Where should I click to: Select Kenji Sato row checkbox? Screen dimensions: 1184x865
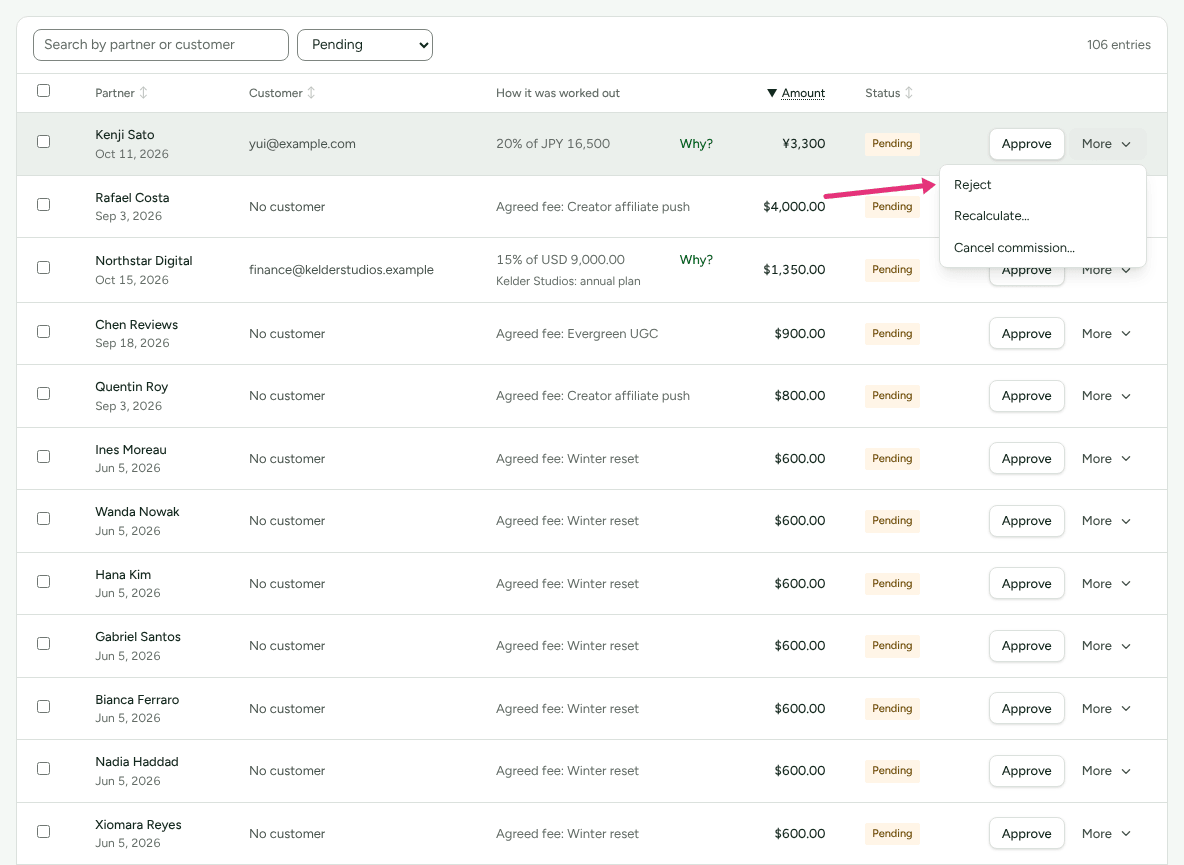coord(44,142)
